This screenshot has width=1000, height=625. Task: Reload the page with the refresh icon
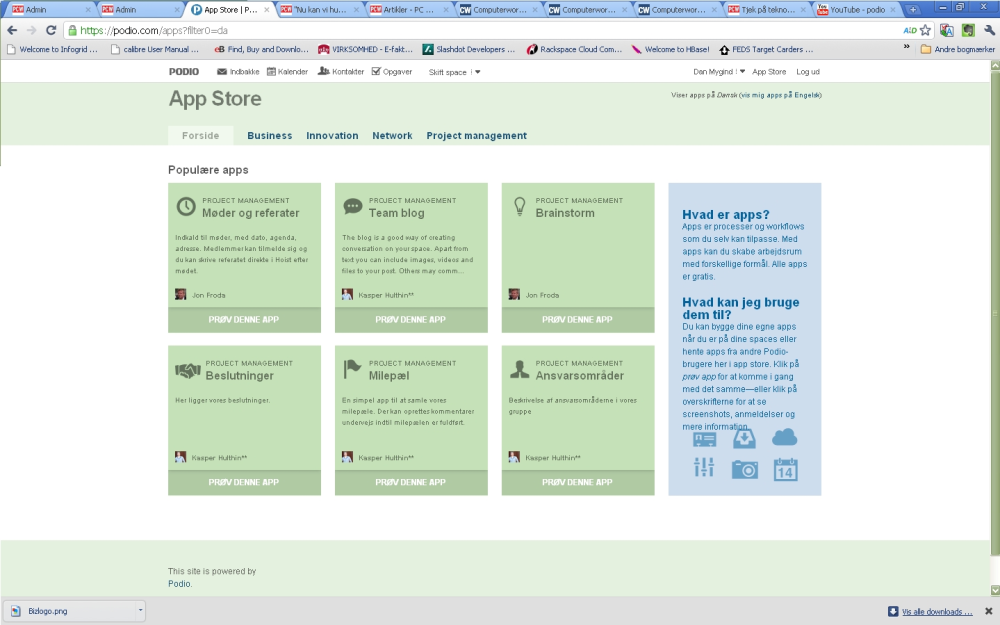51,30
